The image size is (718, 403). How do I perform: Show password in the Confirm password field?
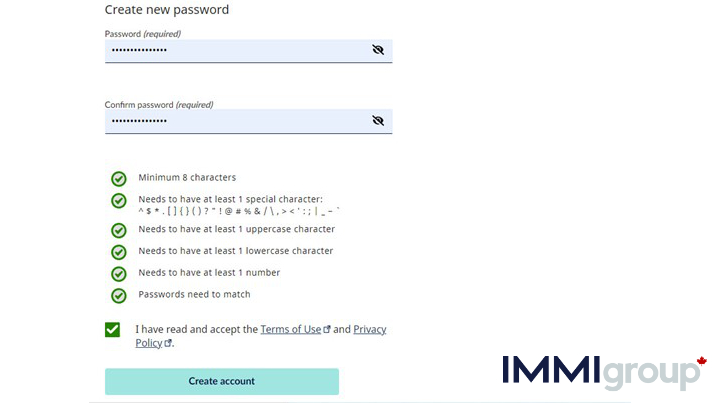click(x=378, y=120)
